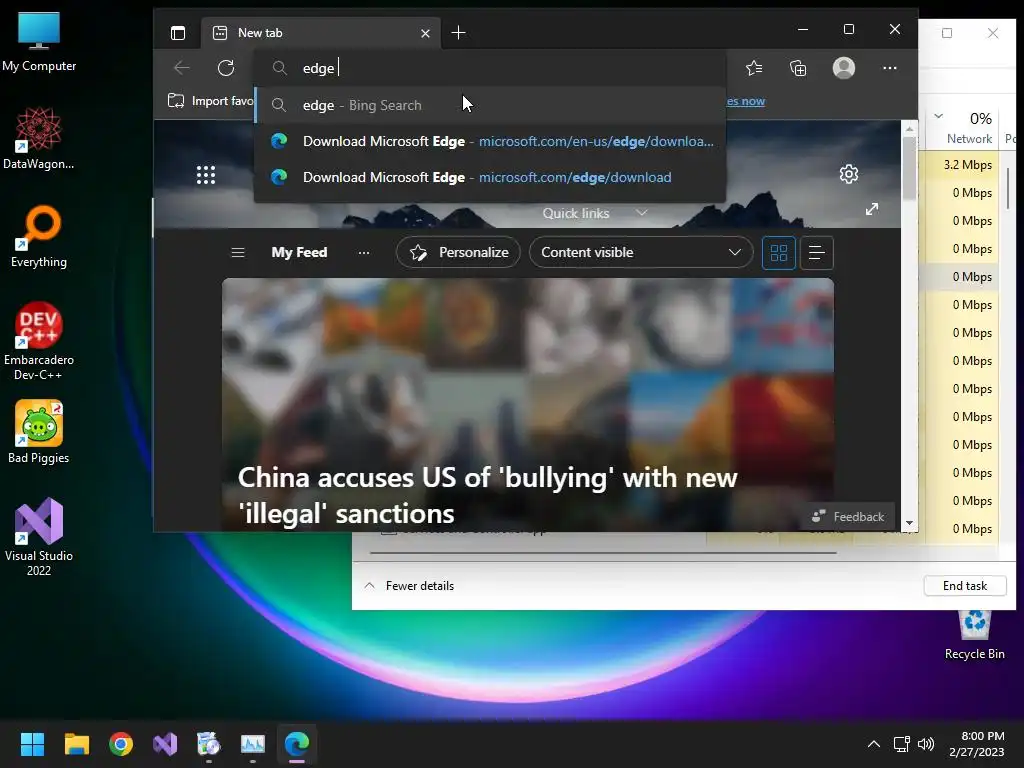Screen dimensions: 1024x768
Task: Open Visual Studio from the taskbar
Action: tap(165, 744)
